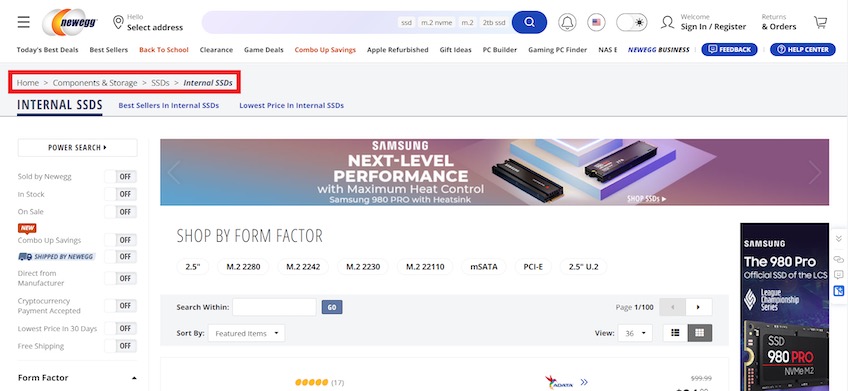Click the 'm.2 nvme' search suggestion
The image size is (848, 391).
(x=436, y=22)
